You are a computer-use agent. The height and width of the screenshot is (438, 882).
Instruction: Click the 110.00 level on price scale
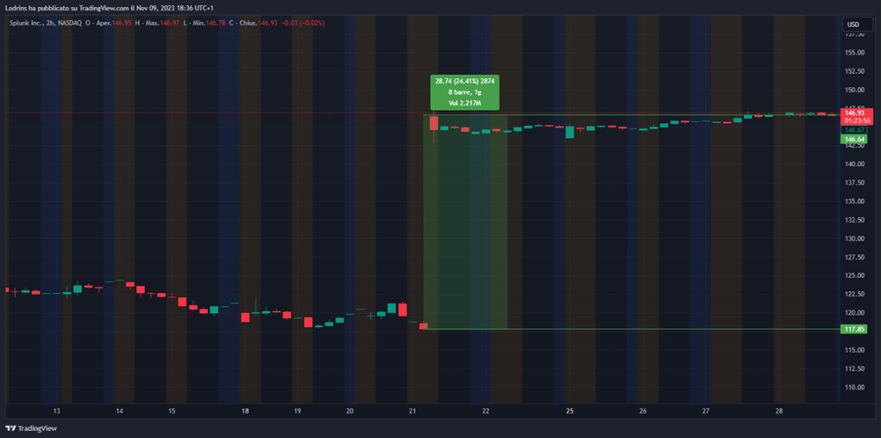pyautogui.click(x=853, y=388)
